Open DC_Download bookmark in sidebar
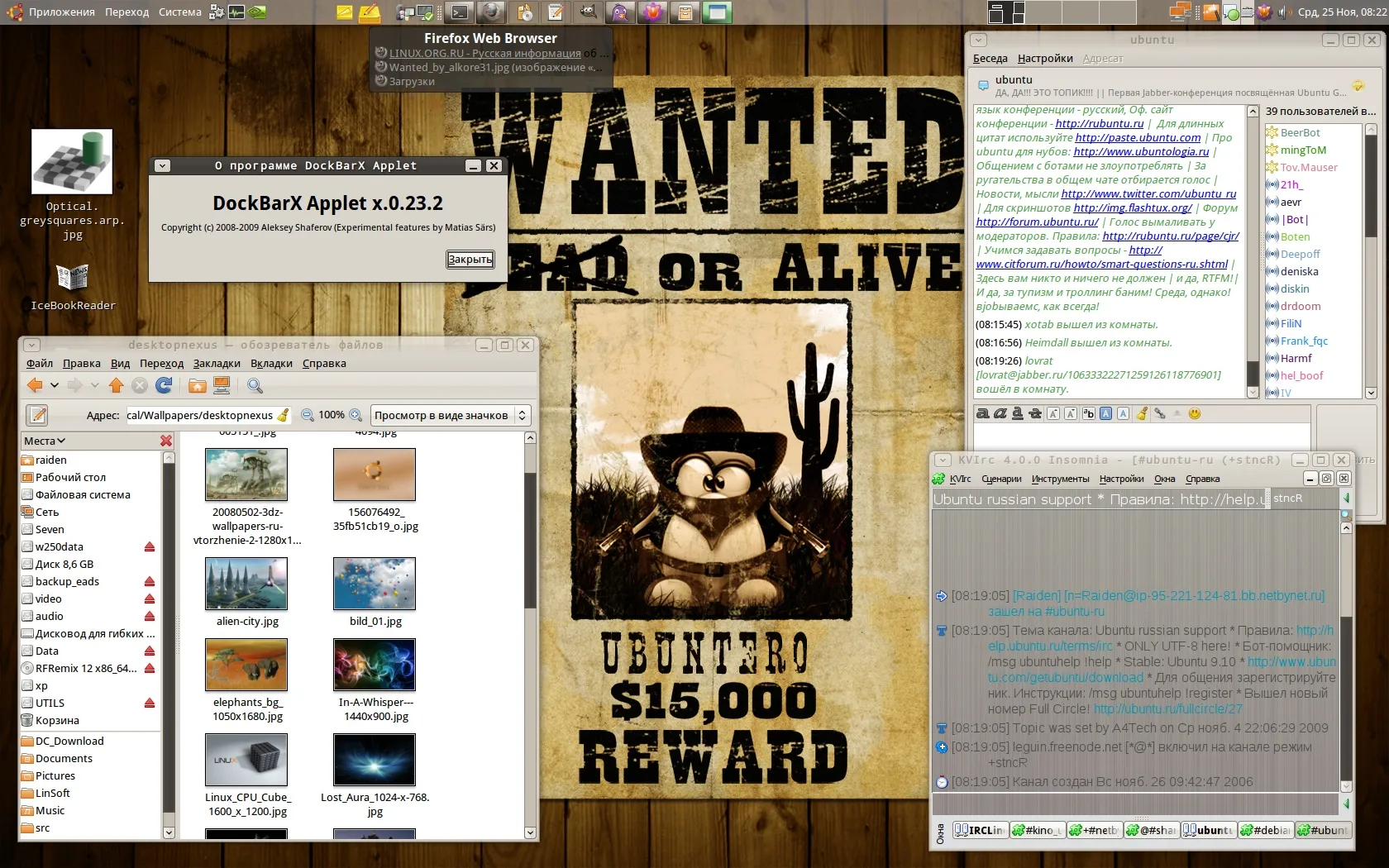The height and width of the screenshot is (868, 1389). (x=69, y=741)
